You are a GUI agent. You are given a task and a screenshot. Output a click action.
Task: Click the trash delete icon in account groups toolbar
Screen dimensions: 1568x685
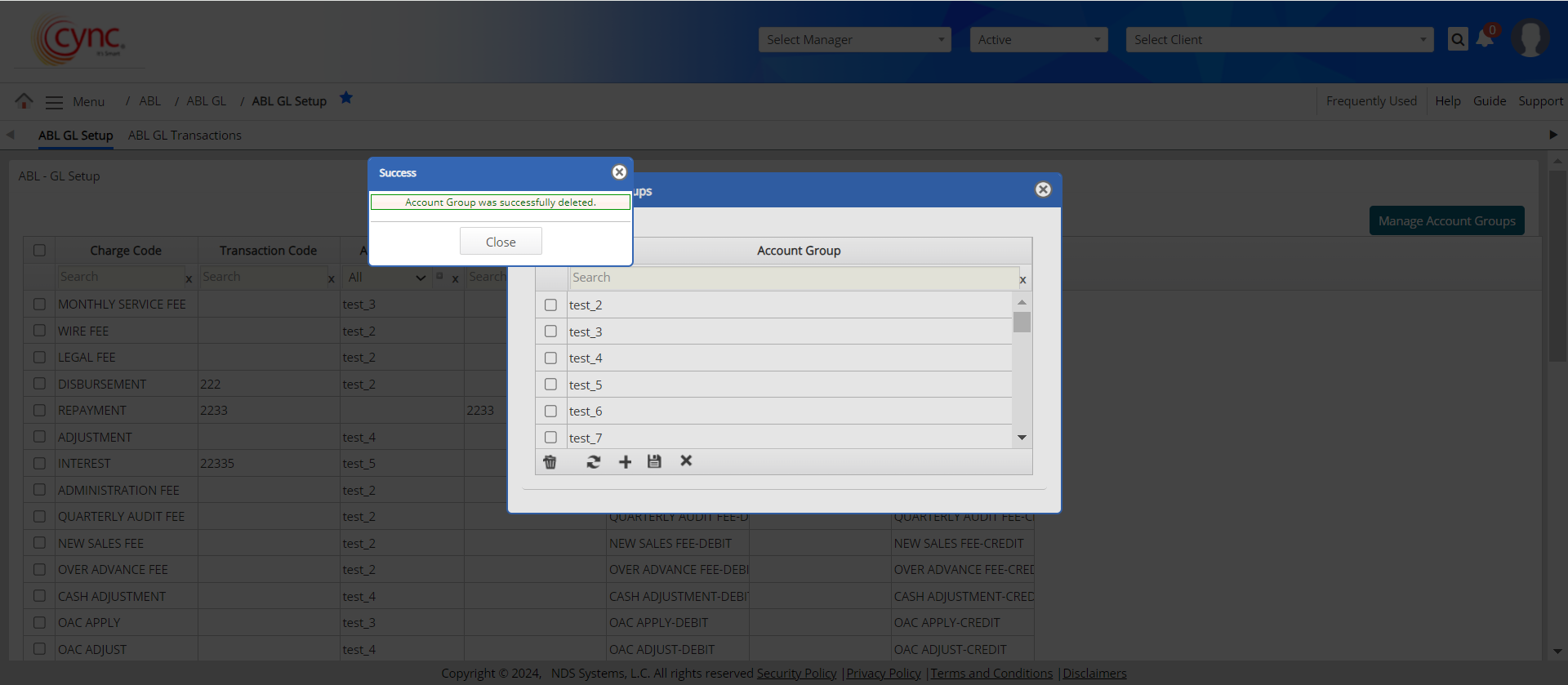click(x=550, y=462)
